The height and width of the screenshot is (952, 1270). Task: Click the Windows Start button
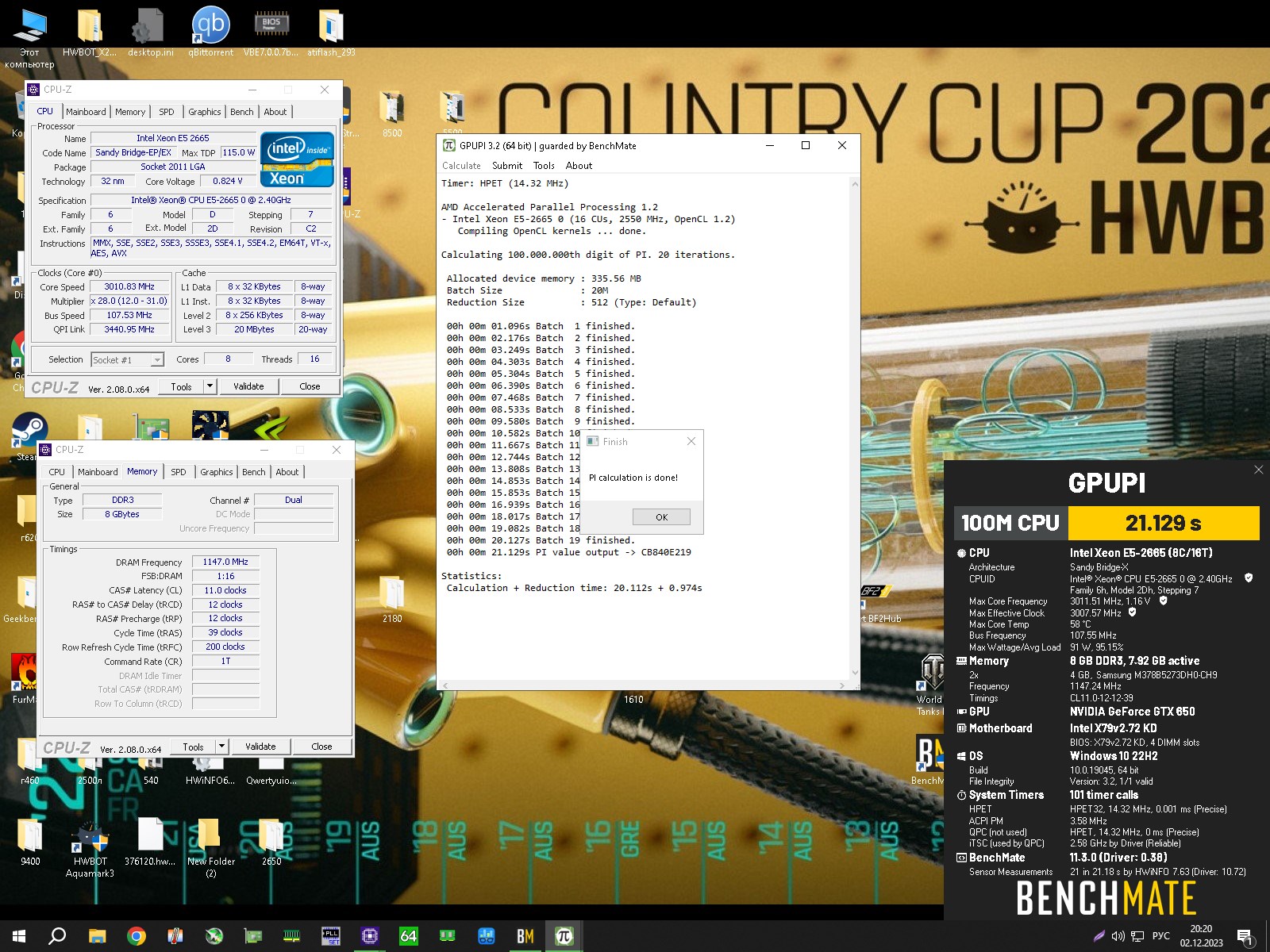coord(19,936)
